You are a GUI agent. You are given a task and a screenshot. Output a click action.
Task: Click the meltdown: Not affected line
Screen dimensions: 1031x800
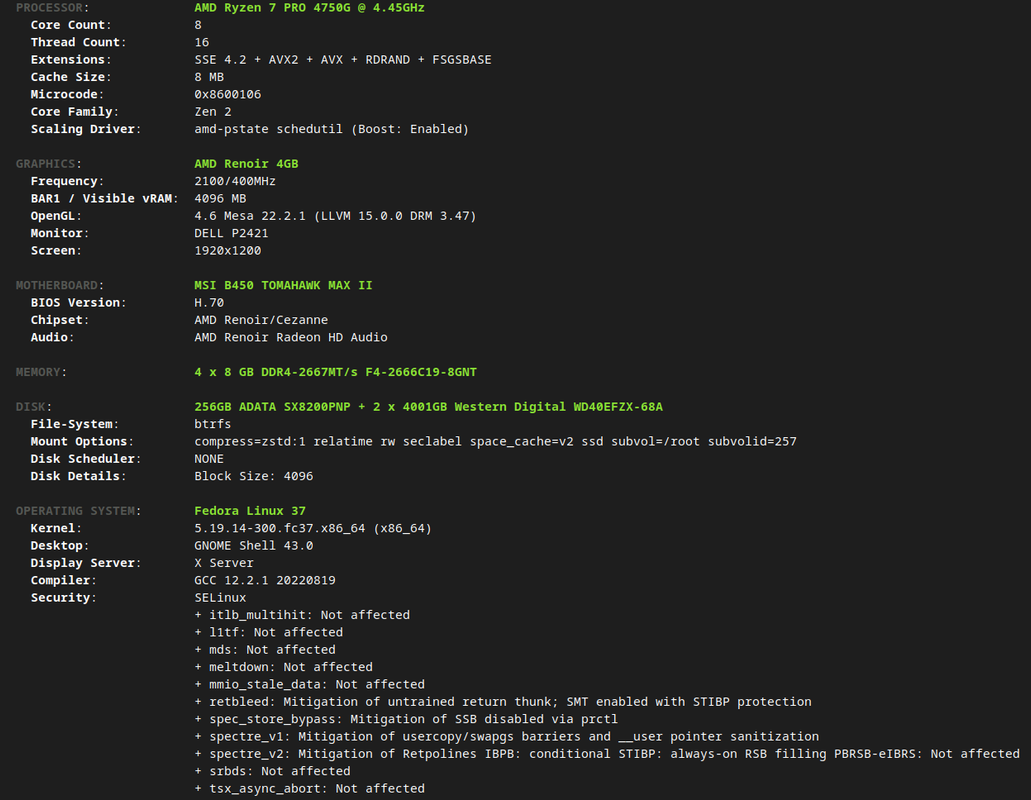(x=283, y=667)
